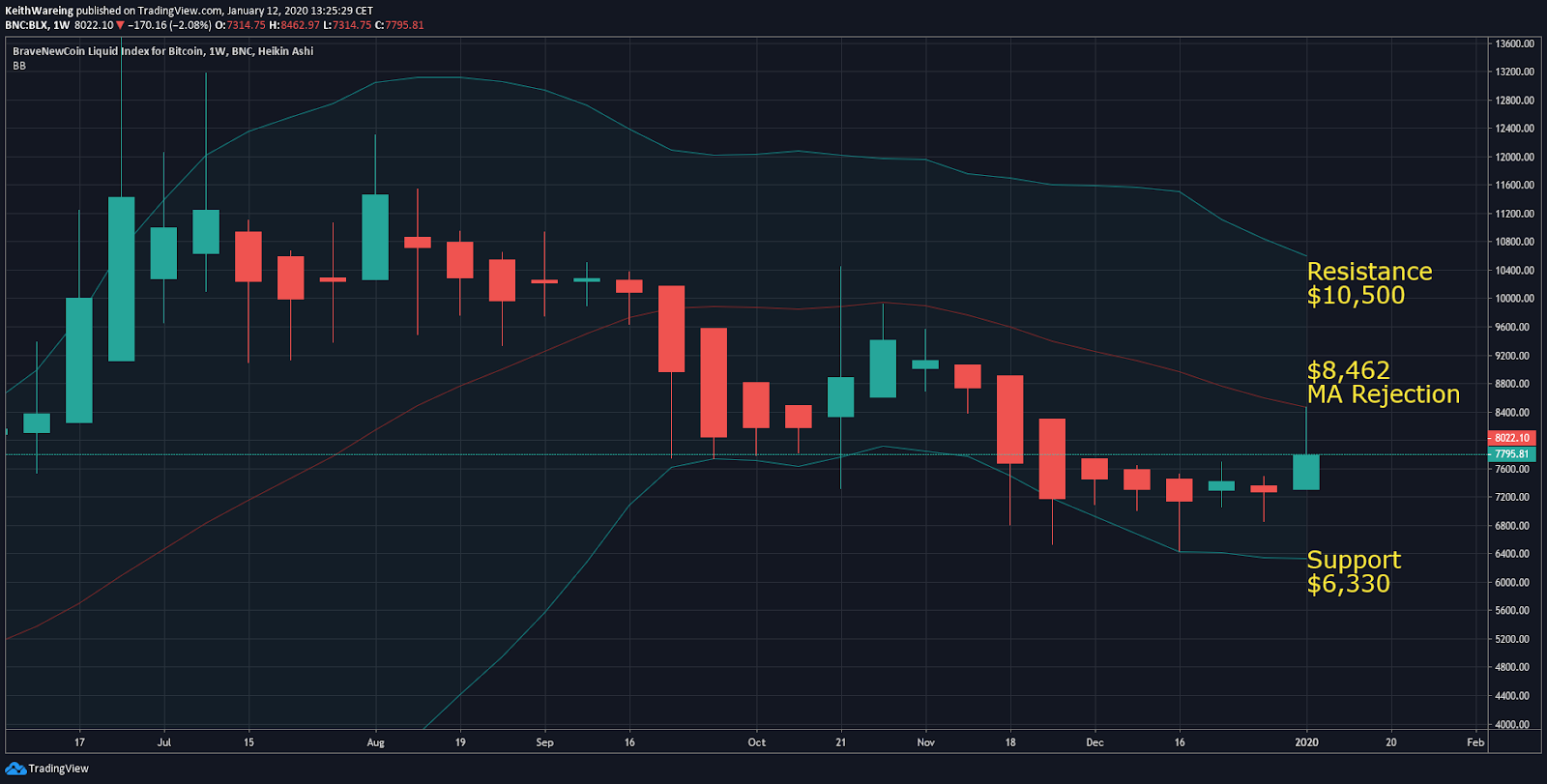This screenshot has height=784, width=1547.
Task: Click the Sep date axis label
Action: click(544, 742)
